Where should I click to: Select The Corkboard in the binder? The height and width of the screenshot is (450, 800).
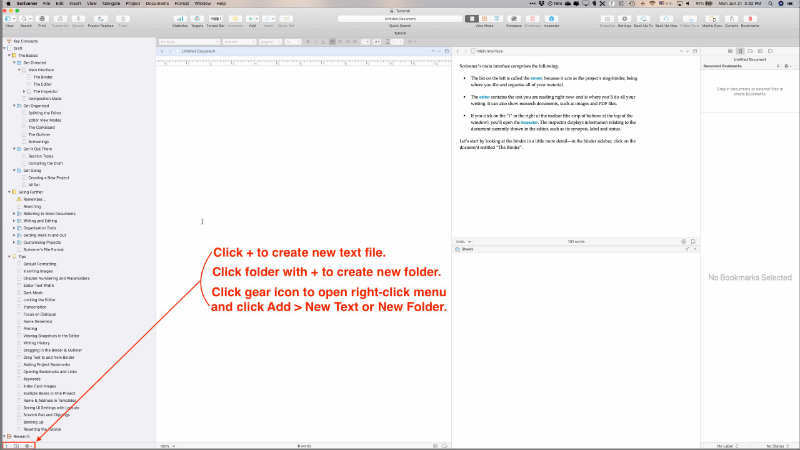click(41, 128)
